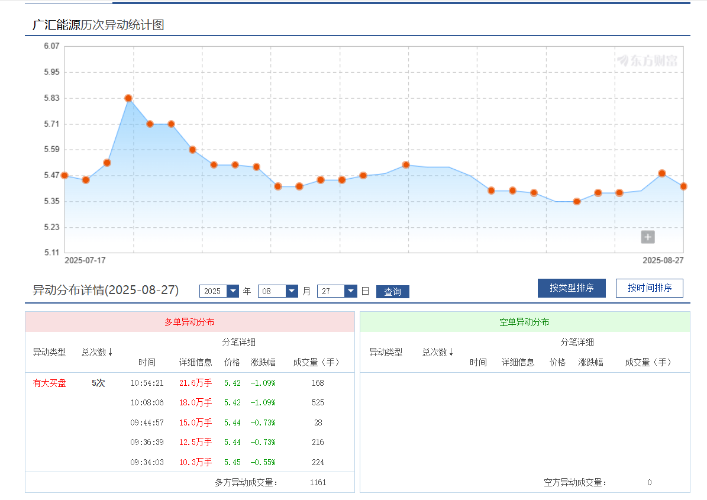The width and height of the screenshot is (707, 500).
Task: Click the 异动类型 header in 多单 table
Action: (49, 352)
